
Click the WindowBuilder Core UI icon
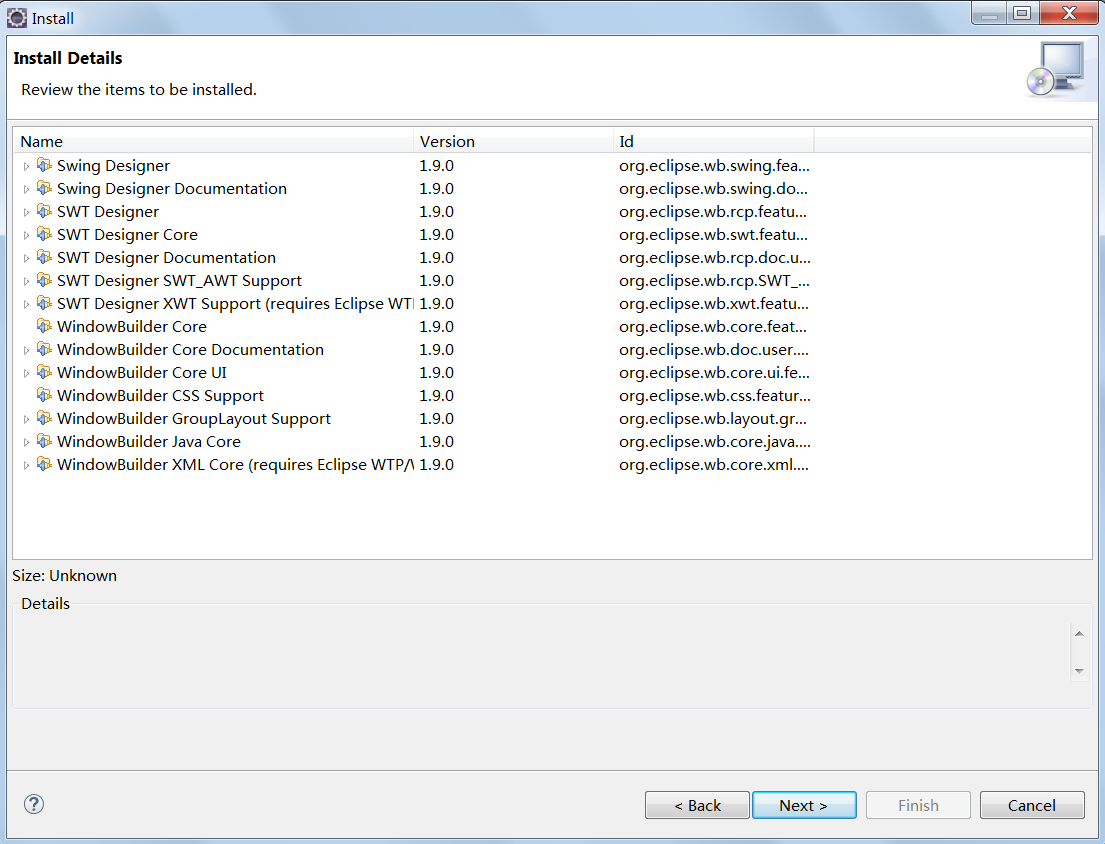point(44,373)
